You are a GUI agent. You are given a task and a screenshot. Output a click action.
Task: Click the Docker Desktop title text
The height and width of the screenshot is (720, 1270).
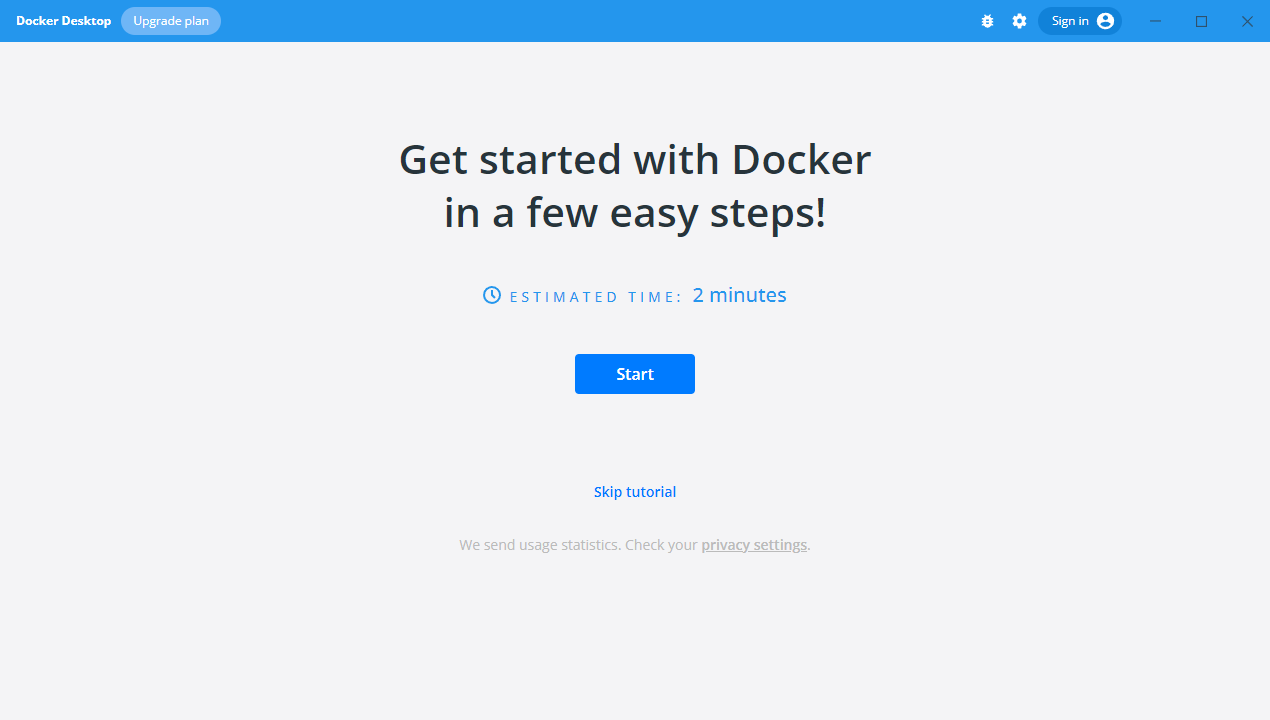(64, 21)
